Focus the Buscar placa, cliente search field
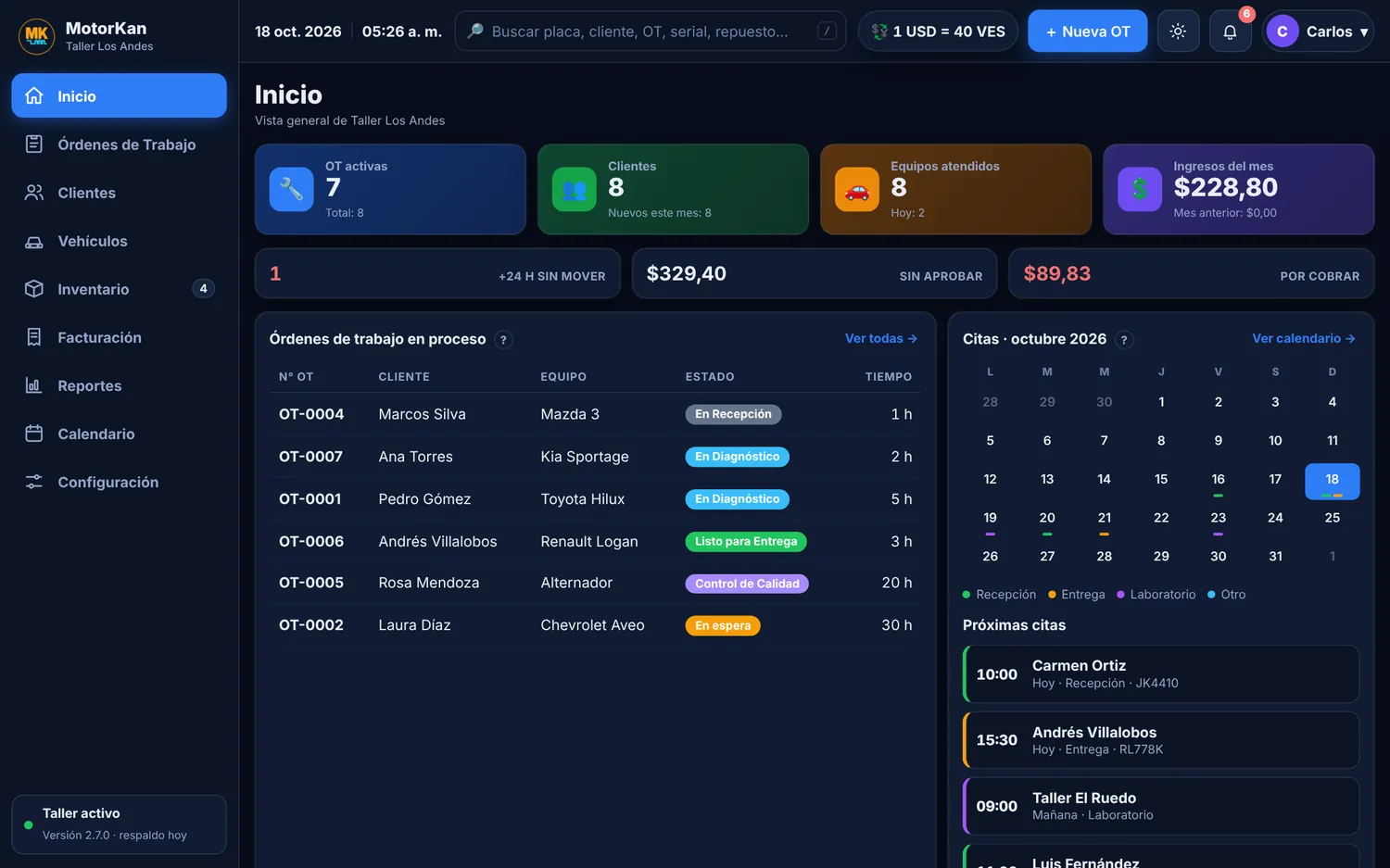 [x=650, y=31]
